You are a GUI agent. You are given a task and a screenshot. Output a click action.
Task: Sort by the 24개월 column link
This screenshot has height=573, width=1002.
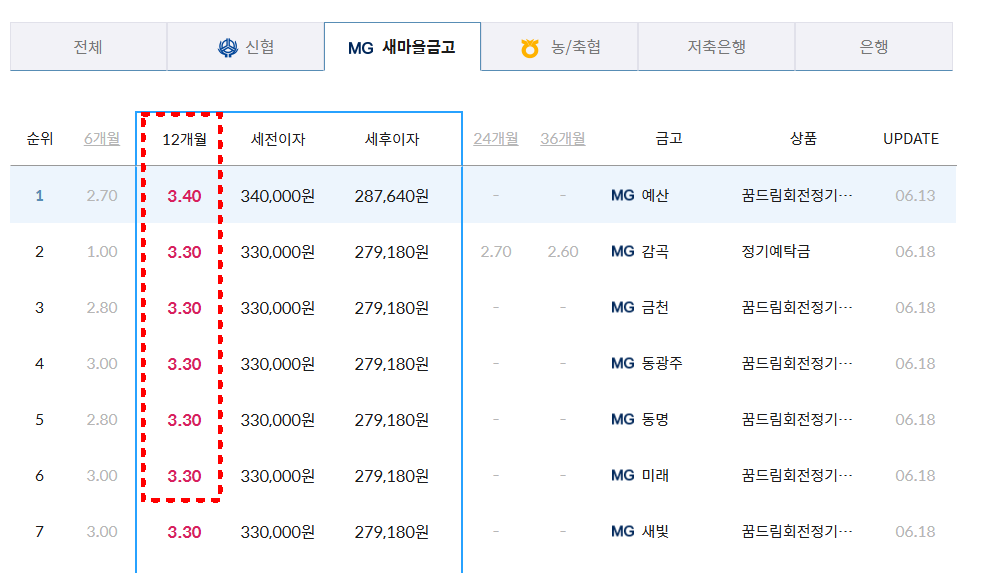[496, 139]
